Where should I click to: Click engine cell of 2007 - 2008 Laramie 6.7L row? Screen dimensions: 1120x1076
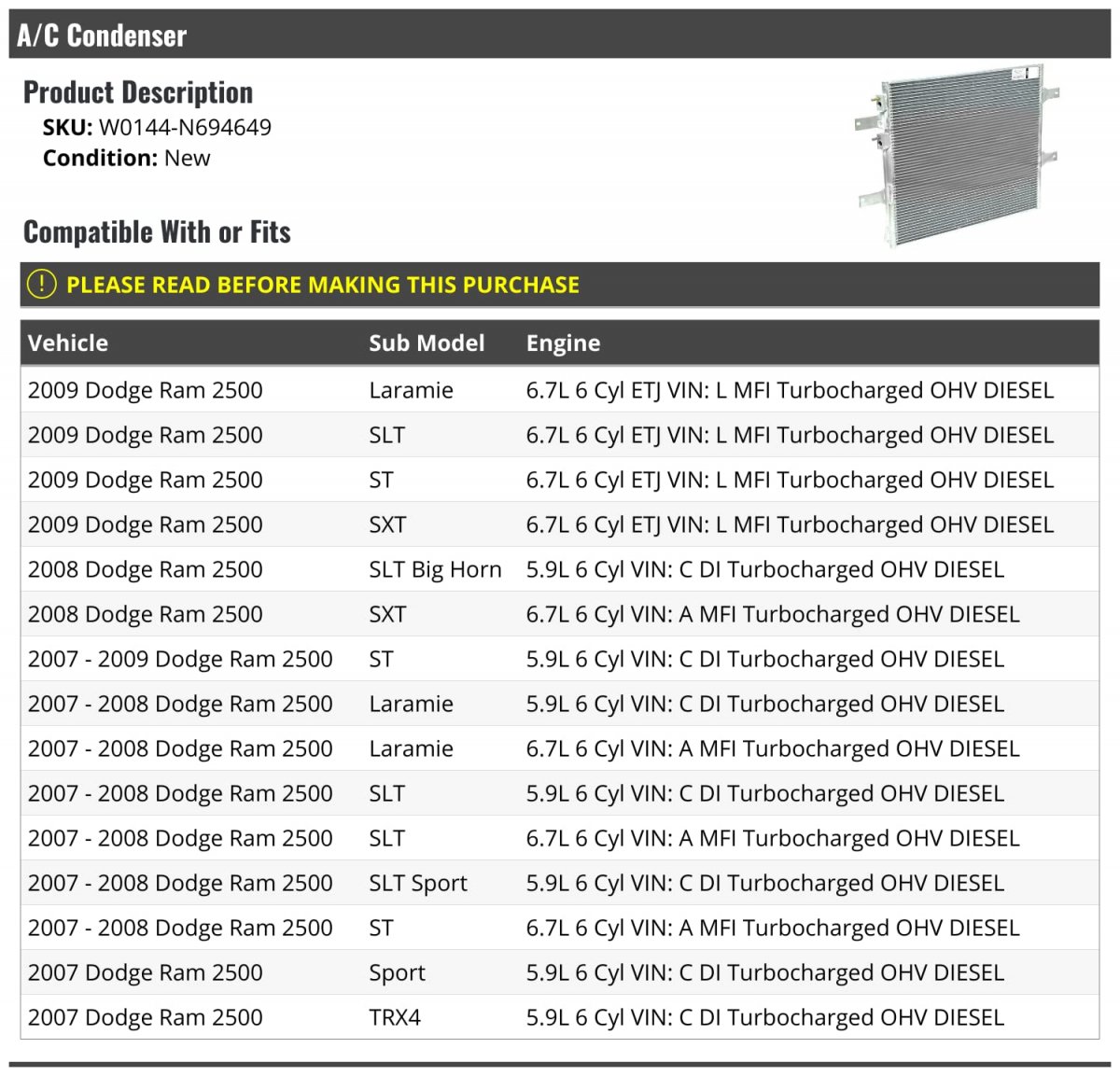(x=773, y=748)
